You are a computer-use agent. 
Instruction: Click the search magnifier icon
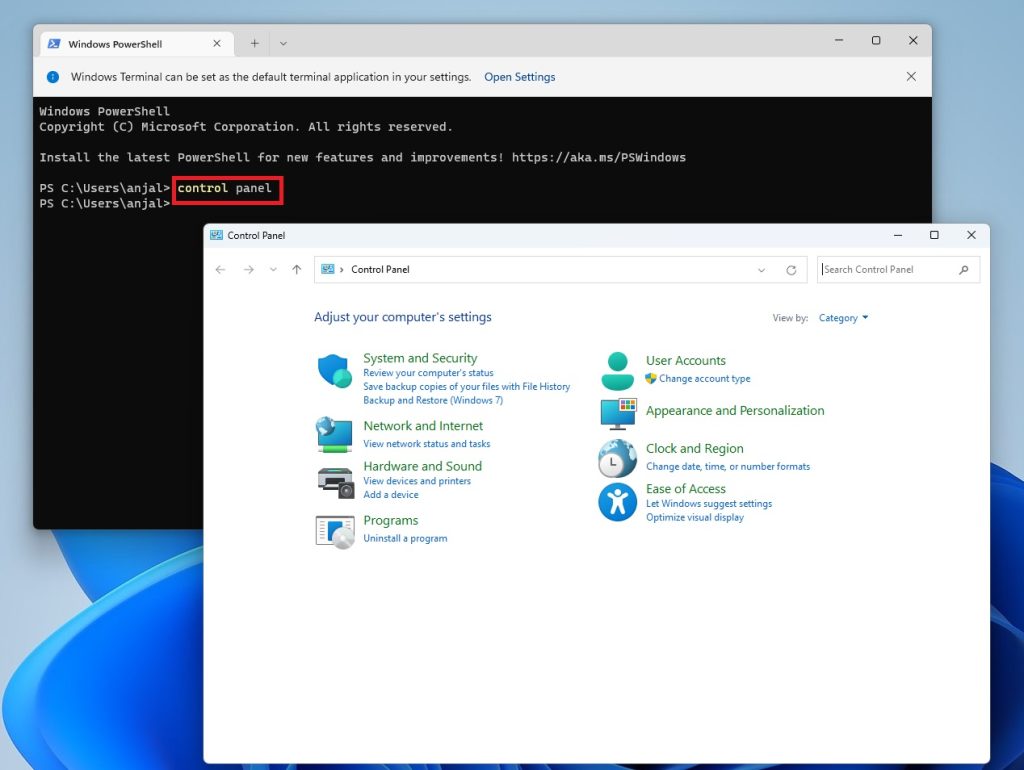point(962,269)
